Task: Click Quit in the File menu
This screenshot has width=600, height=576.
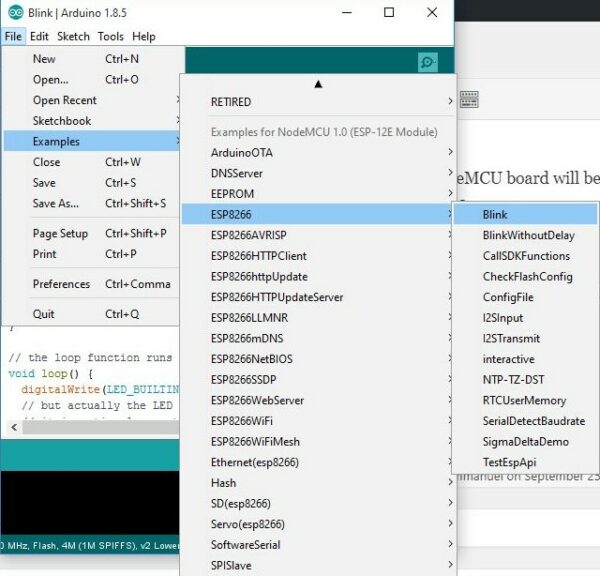Action: point(44,314)
